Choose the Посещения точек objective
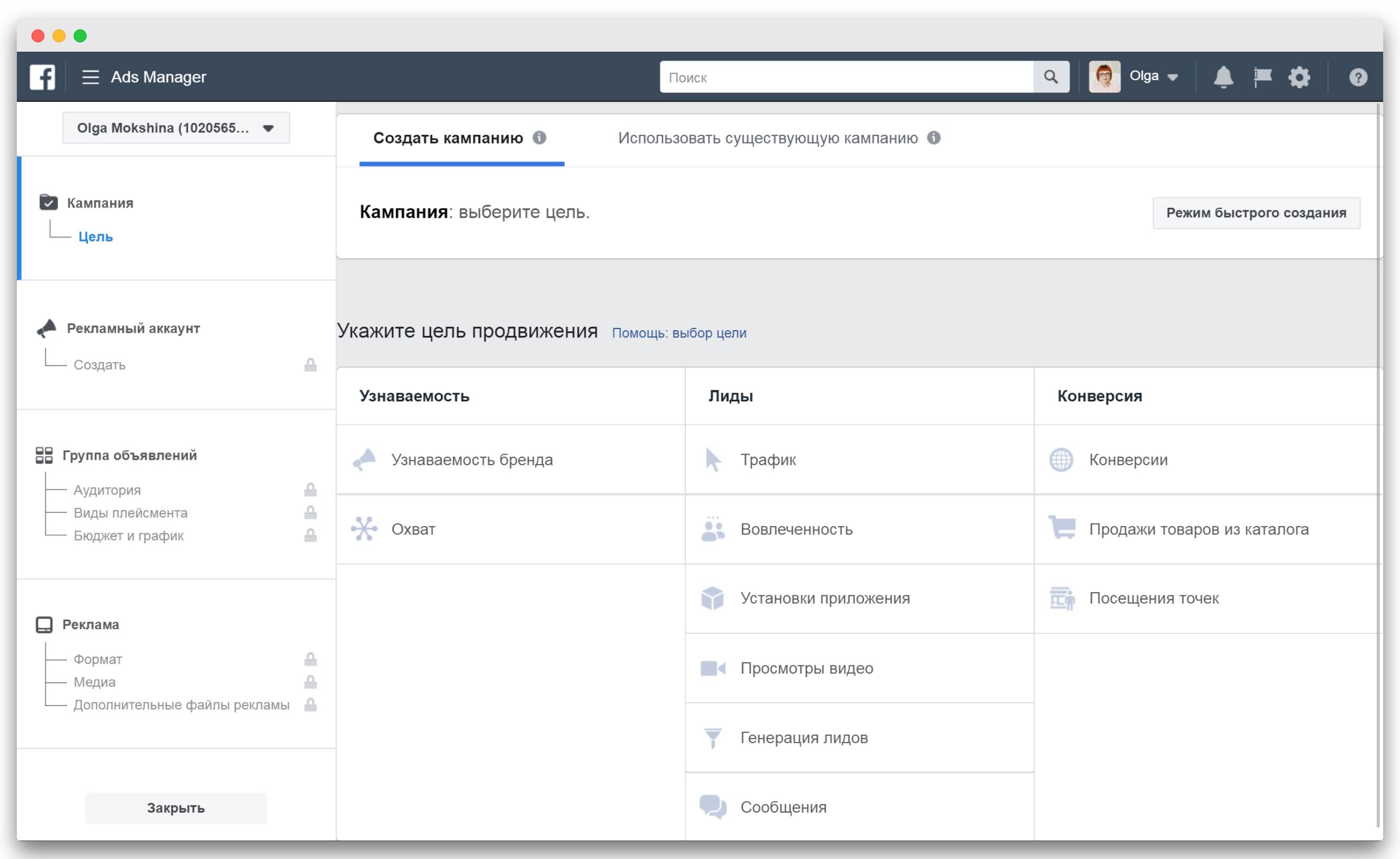1400x859 pixels. 1207,599
